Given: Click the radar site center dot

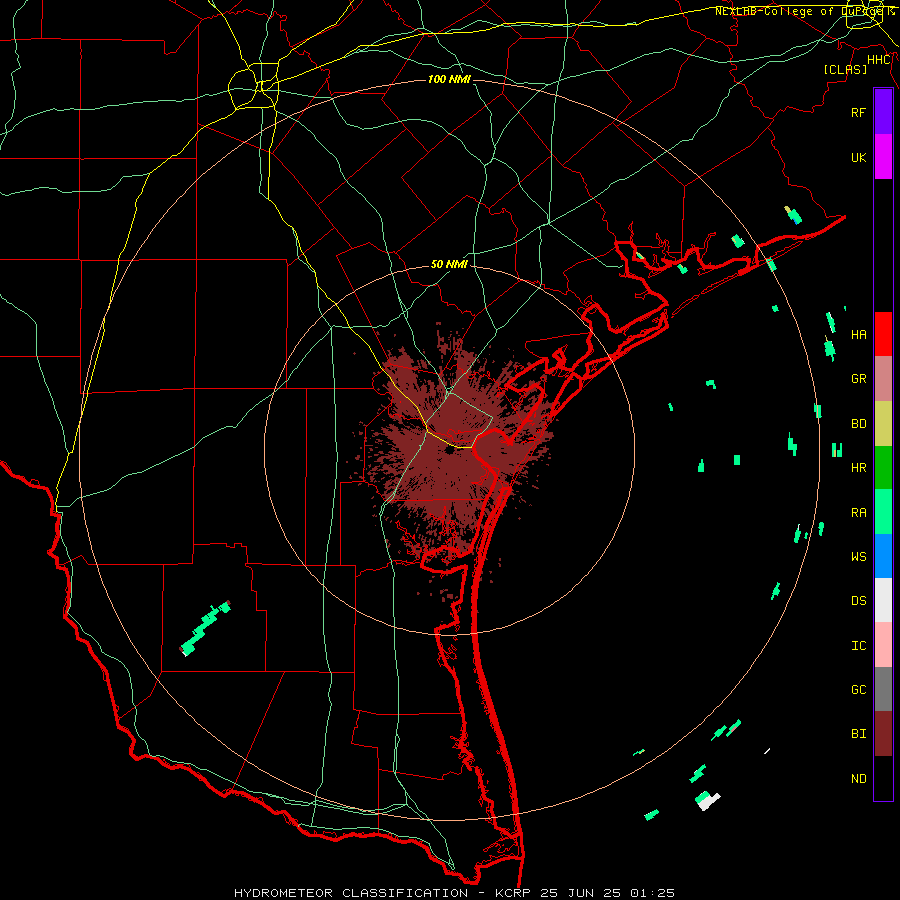Looking at the screenshot, I should click(x=449, y=451).
